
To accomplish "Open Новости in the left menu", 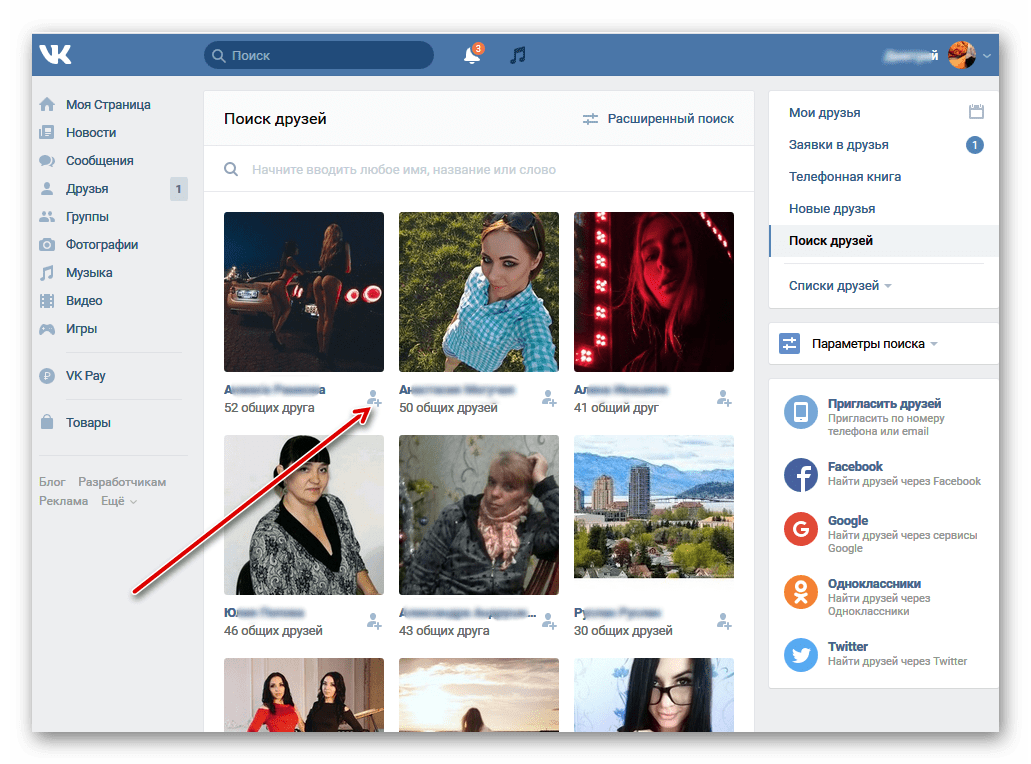I will pyautogui.click(x=91, y=132).
